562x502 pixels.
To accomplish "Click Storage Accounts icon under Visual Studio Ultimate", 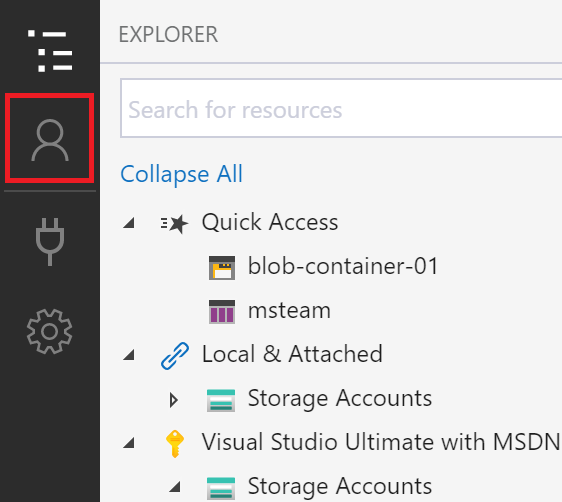I will click(221, 488).
